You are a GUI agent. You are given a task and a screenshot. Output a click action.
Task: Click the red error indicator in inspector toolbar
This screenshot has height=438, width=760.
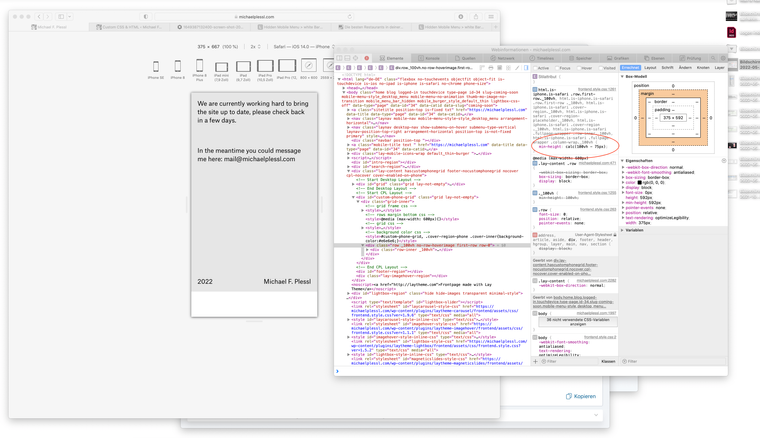click(x=367, y=58)
